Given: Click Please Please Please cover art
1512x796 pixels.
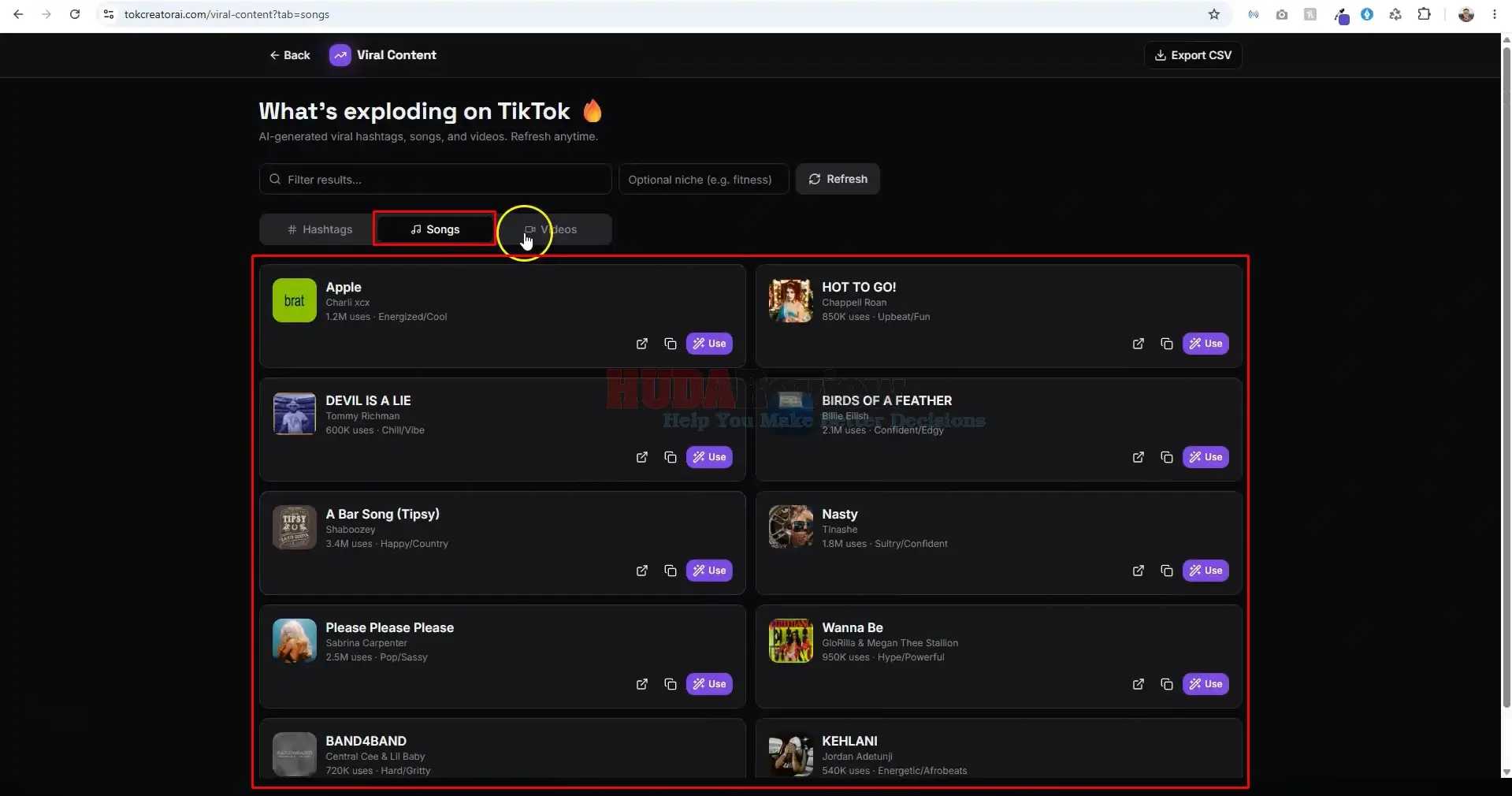Looking at the screenshot, I should (x=295, y=641).
